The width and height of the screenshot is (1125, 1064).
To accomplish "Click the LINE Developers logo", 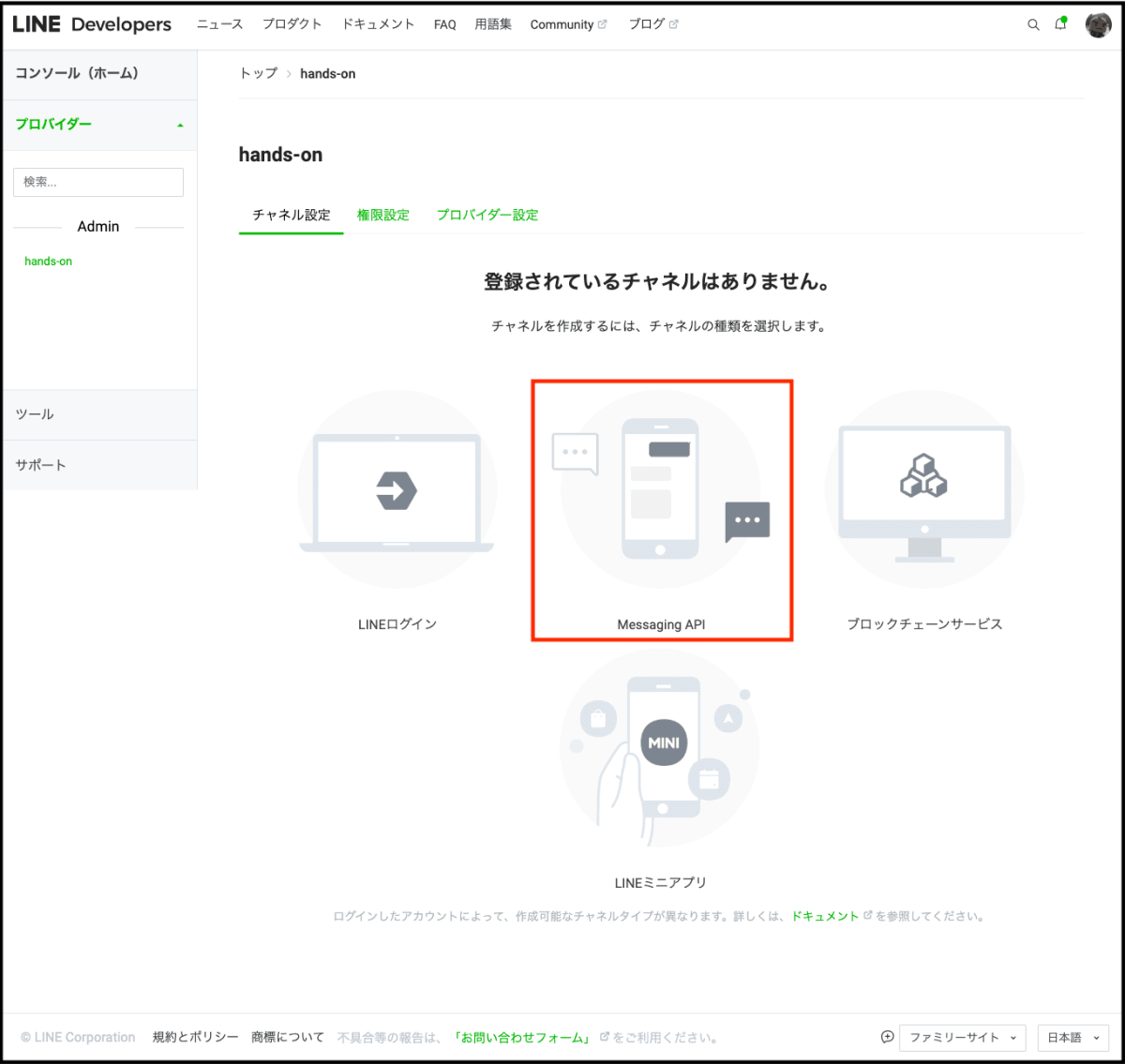I will pyautogui.click(x=92, y=24).
